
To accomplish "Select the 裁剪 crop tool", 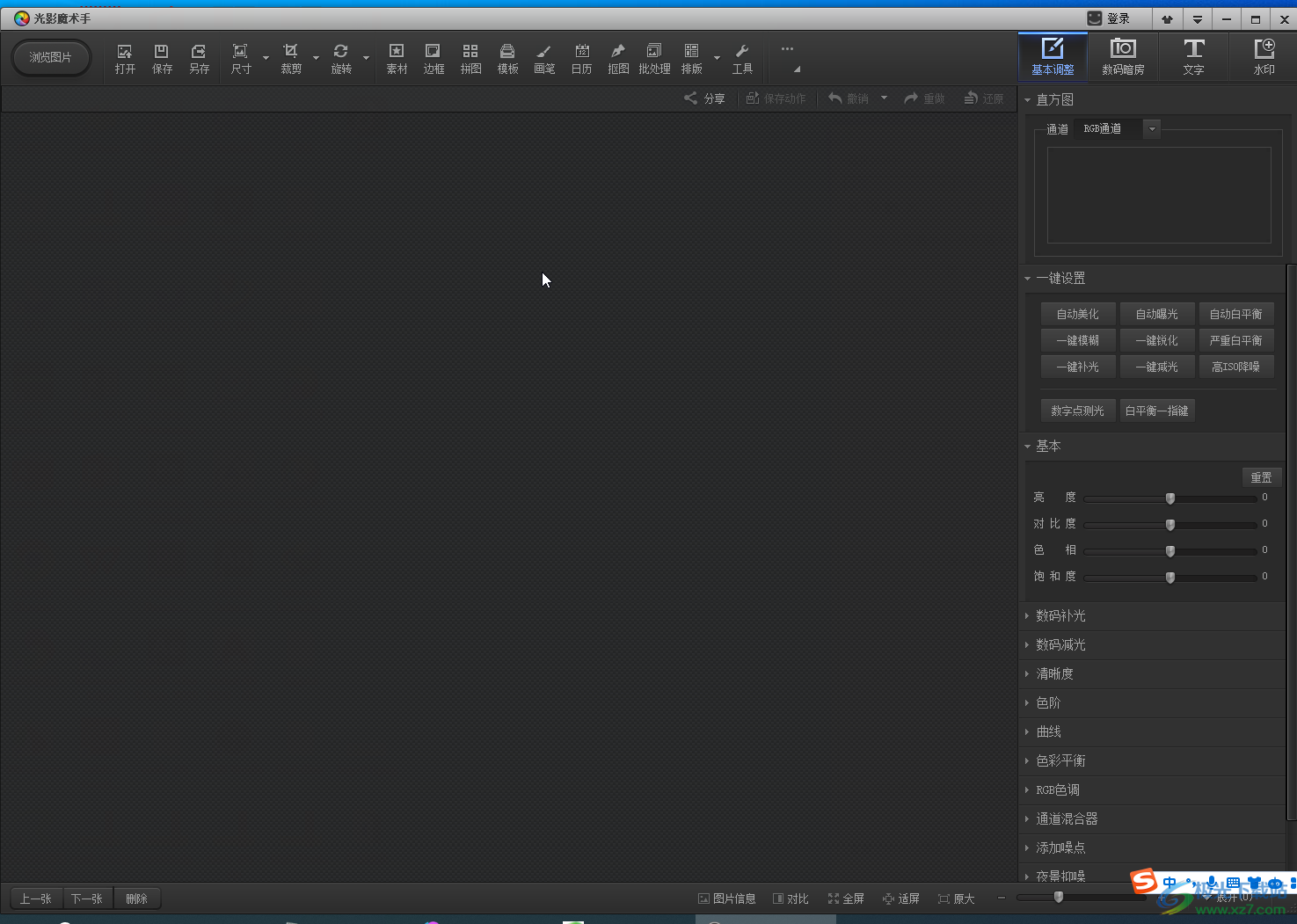I will click(291, 59).
